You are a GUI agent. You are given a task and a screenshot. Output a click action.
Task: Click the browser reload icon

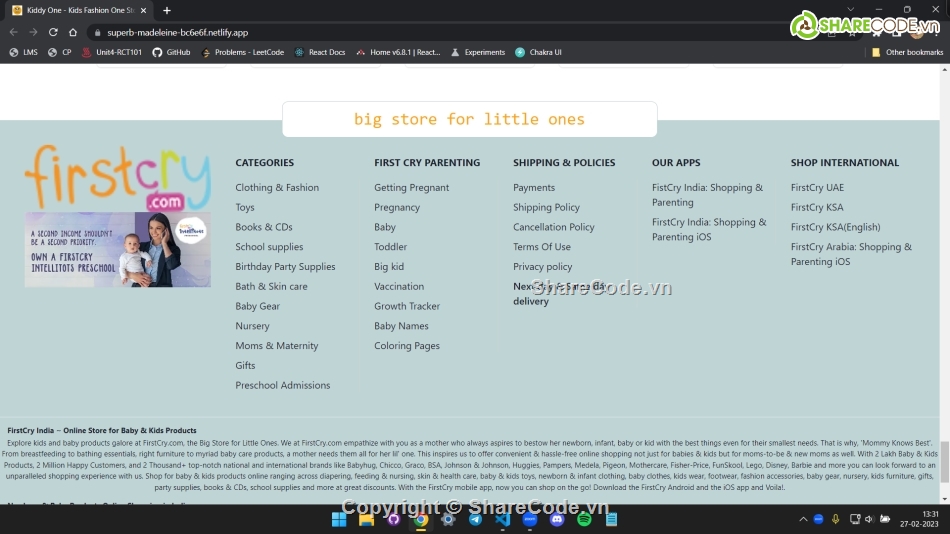pyautogui.click(x=53, y=32)
